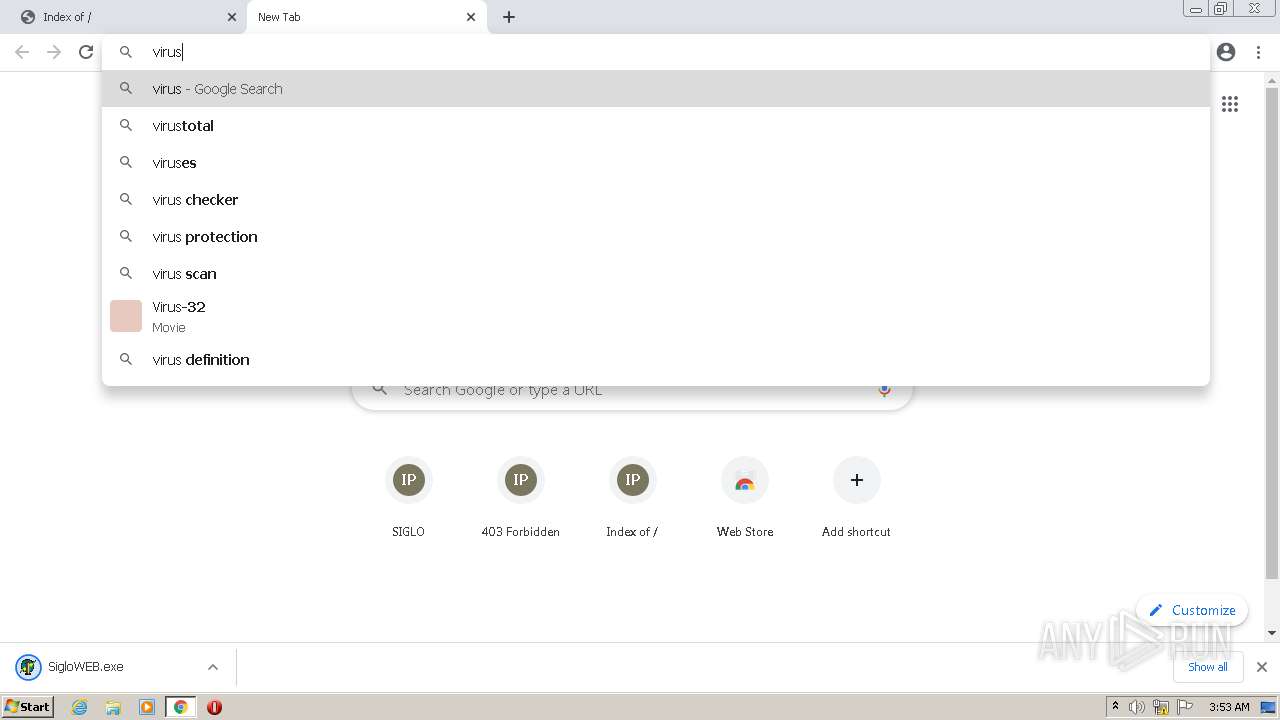Go back to previous page
This screenshot has width=1280, height=720.
tap(22, 52)
